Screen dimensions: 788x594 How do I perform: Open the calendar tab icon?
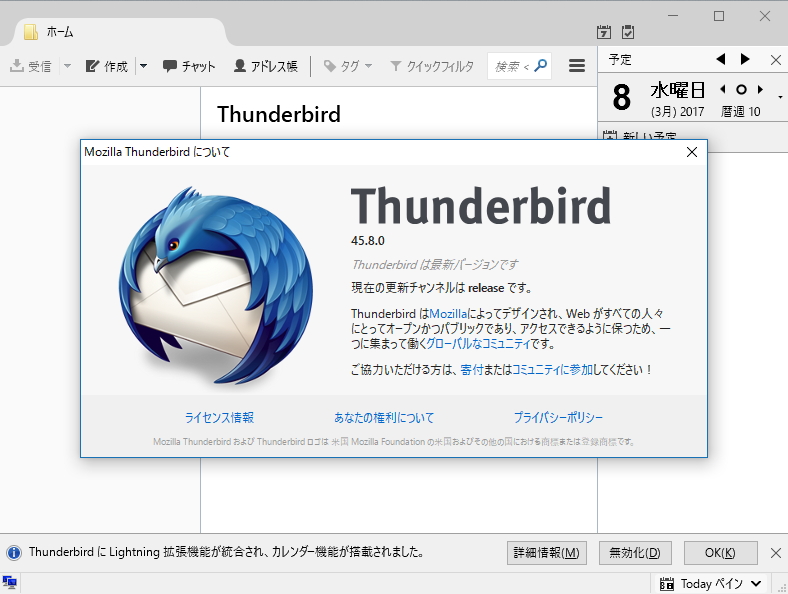coord(604,32)
